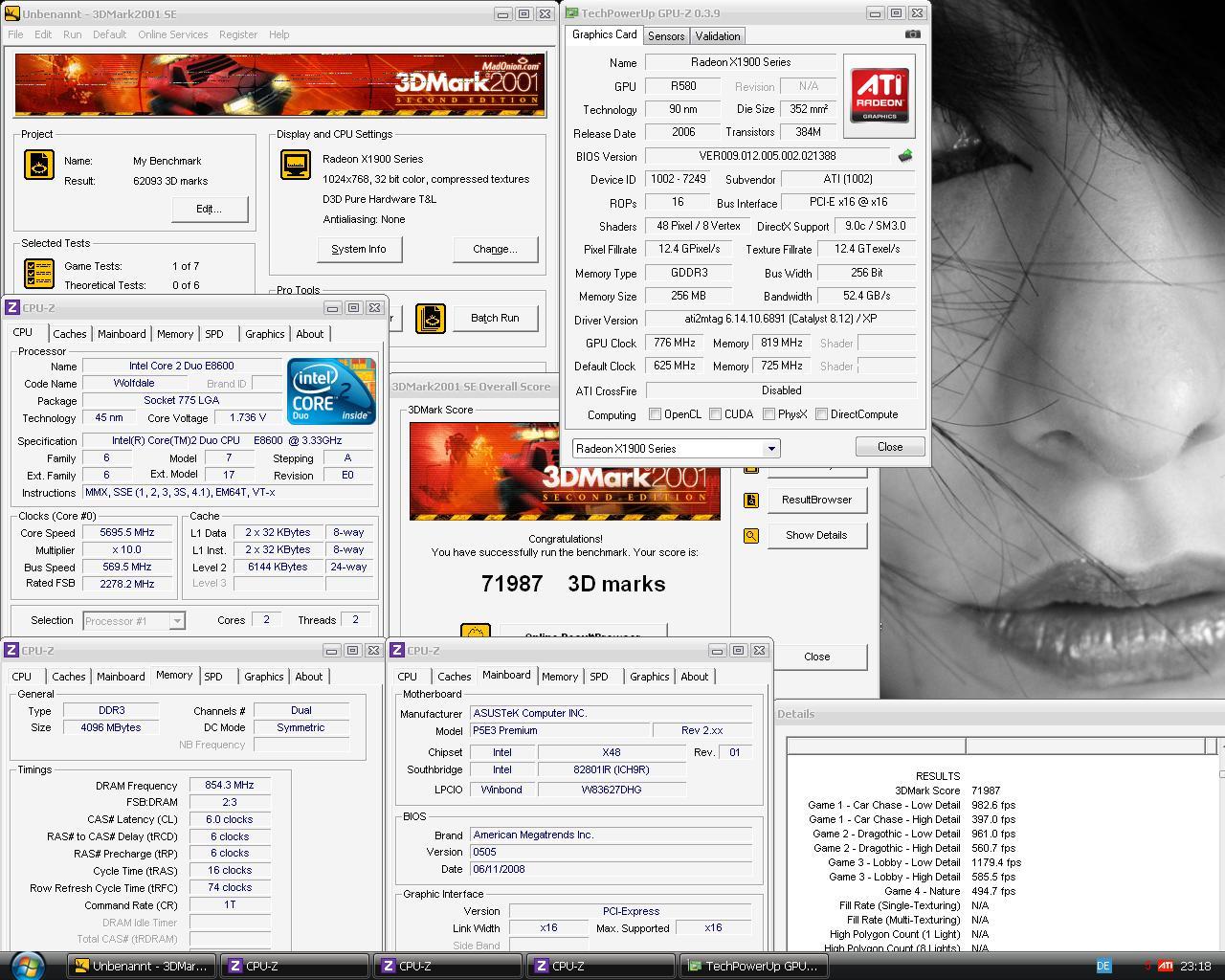The width and height of the screenshot is (1225, 980).
Task: Click the Show Details button
Action: point(816,535)
